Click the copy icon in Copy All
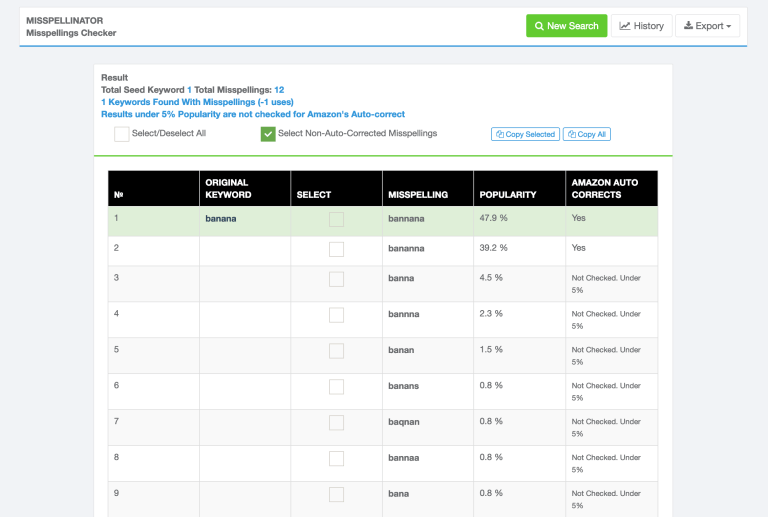This screenshot has width=768, height=517. tap(572, 134)
